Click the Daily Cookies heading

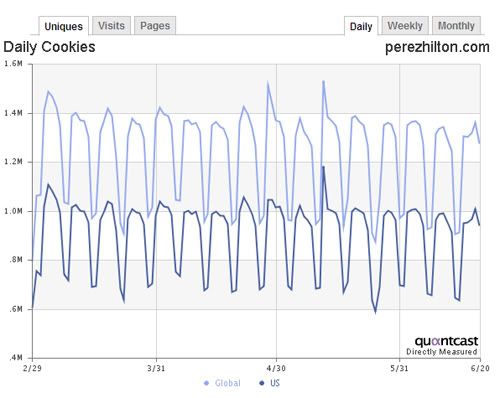click(49, 47)
